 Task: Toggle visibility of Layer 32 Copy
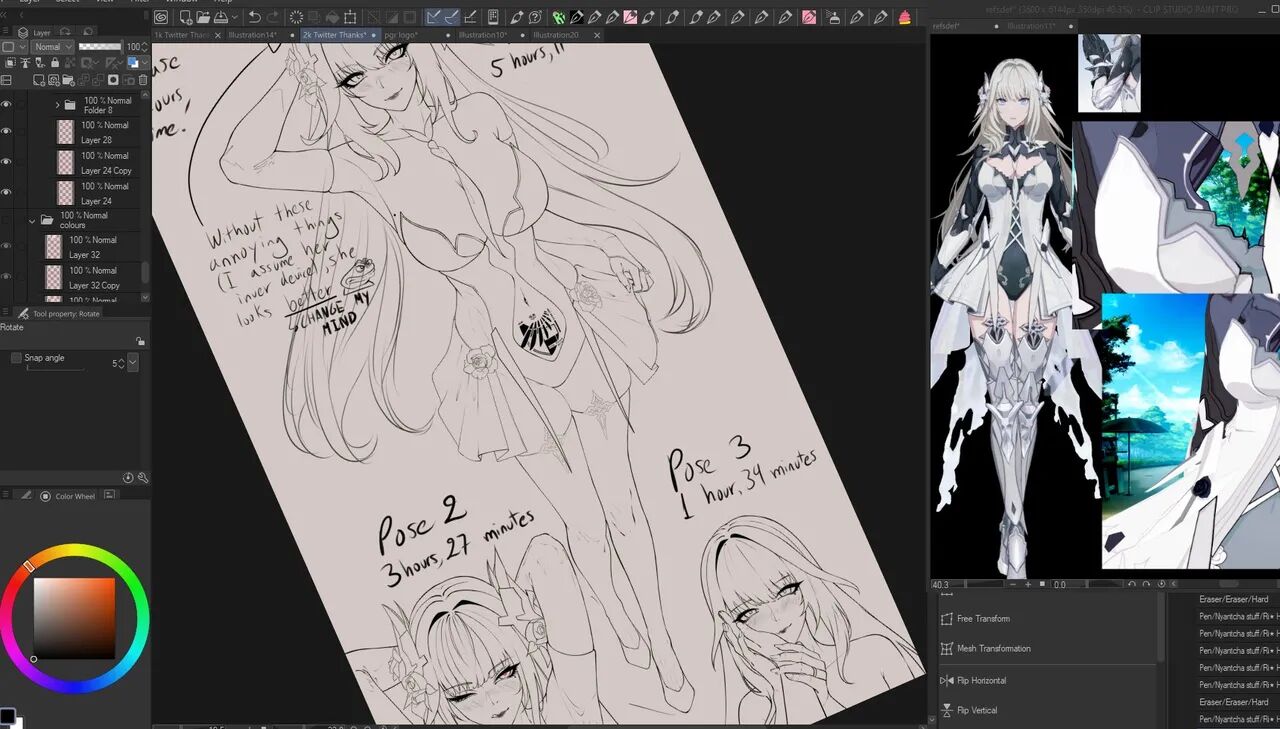click(6, 277)
